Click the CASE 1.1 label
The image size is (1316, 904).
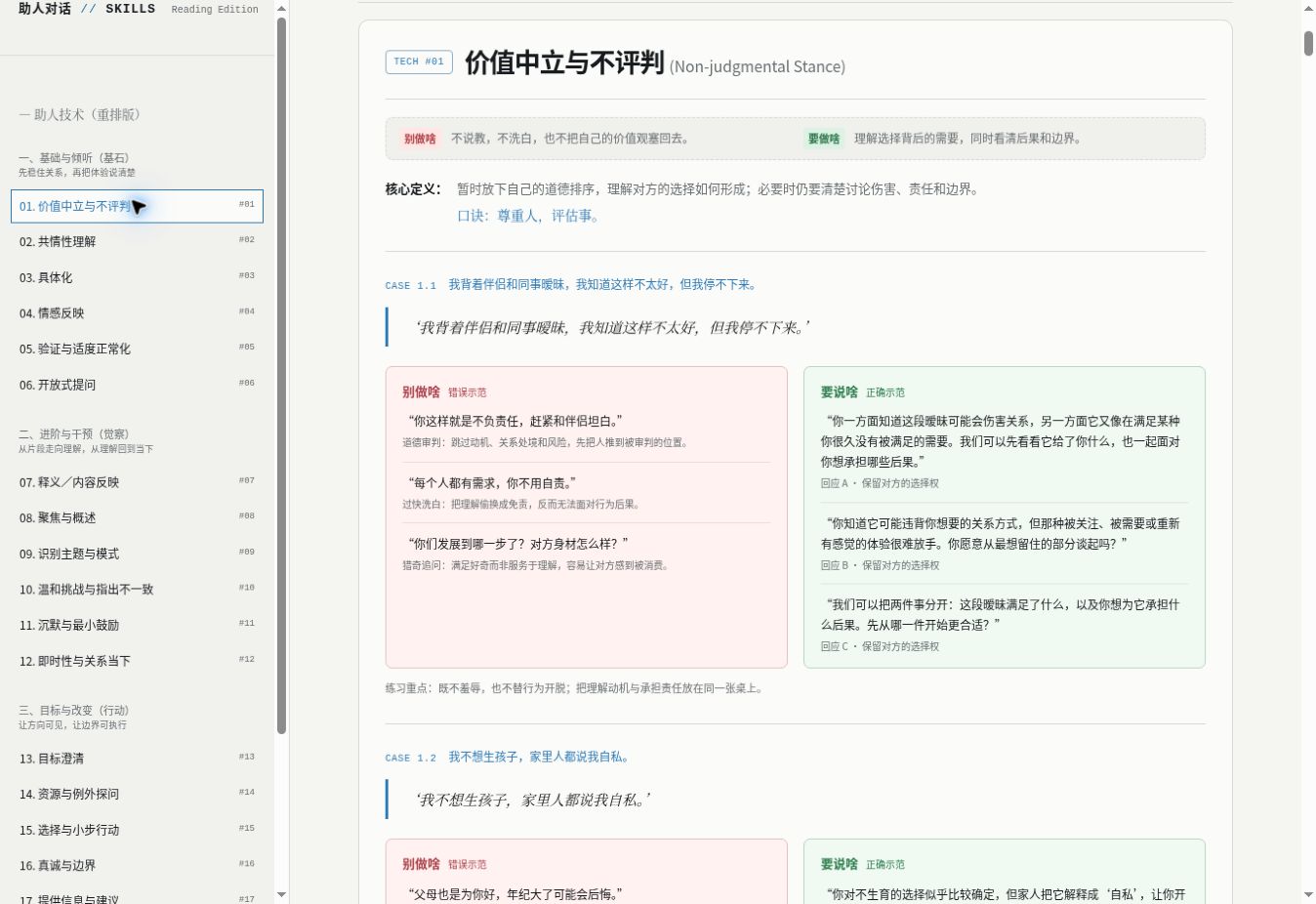pyautogui.click(x=410, y=286)
